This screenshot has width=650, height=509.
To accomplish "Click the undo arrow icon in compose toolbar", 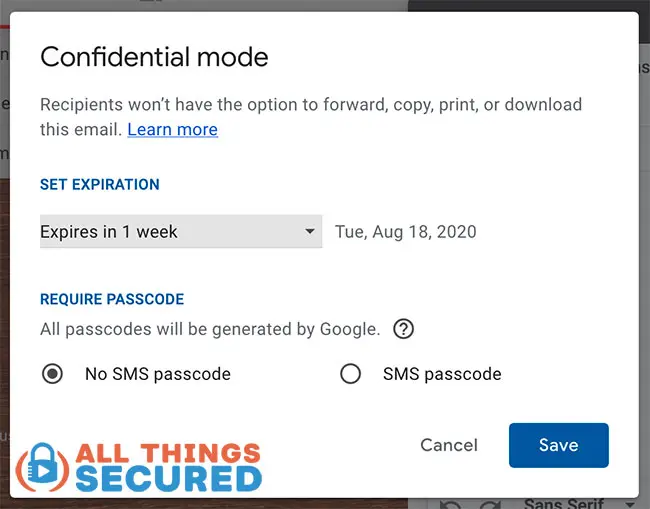I will click(x=452, y=502).
